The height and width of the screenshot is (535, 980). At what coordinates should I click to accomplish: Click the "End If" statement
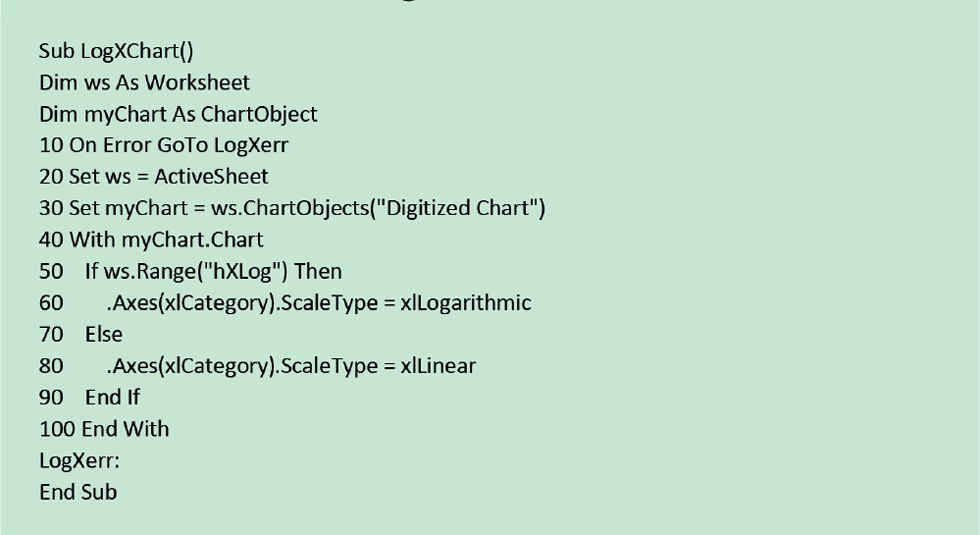[112, 397]
